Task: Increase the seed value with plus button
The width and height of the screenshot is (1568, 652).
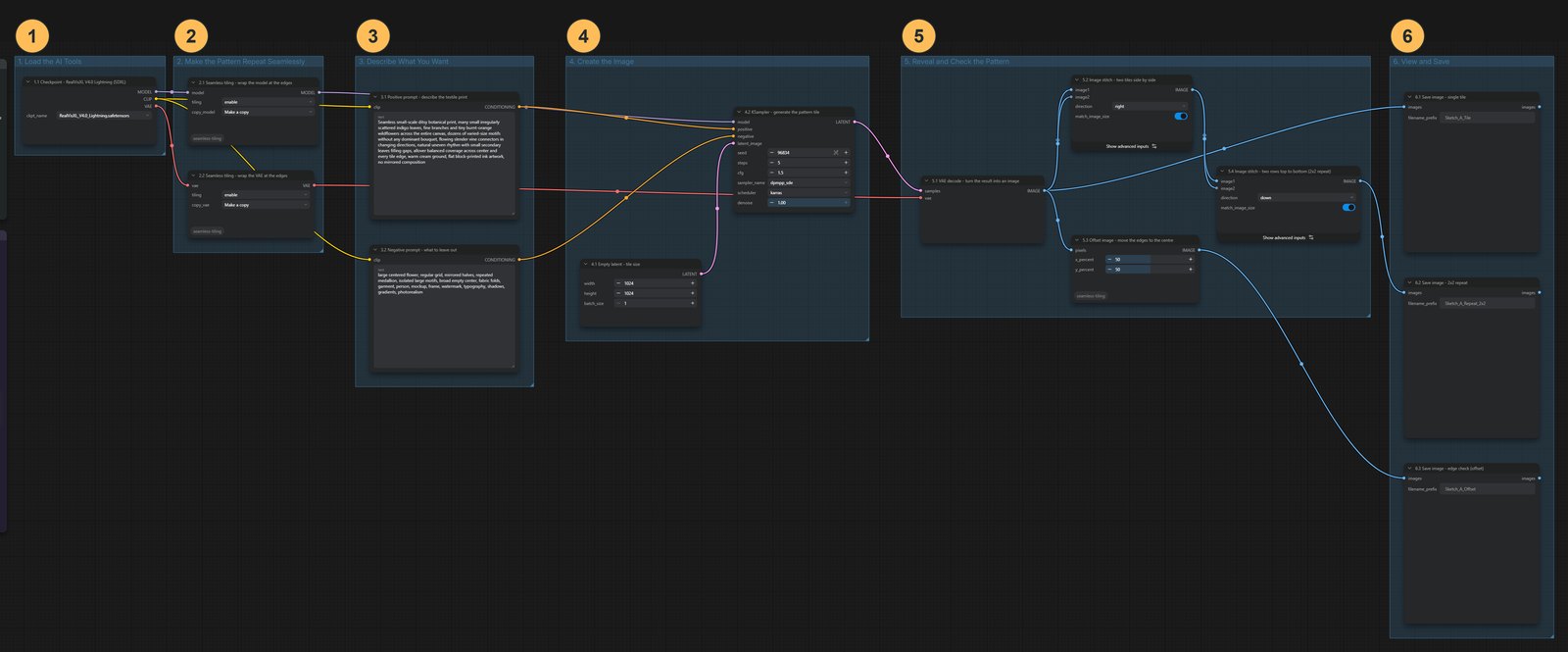Action: click(x=846, y=153)
